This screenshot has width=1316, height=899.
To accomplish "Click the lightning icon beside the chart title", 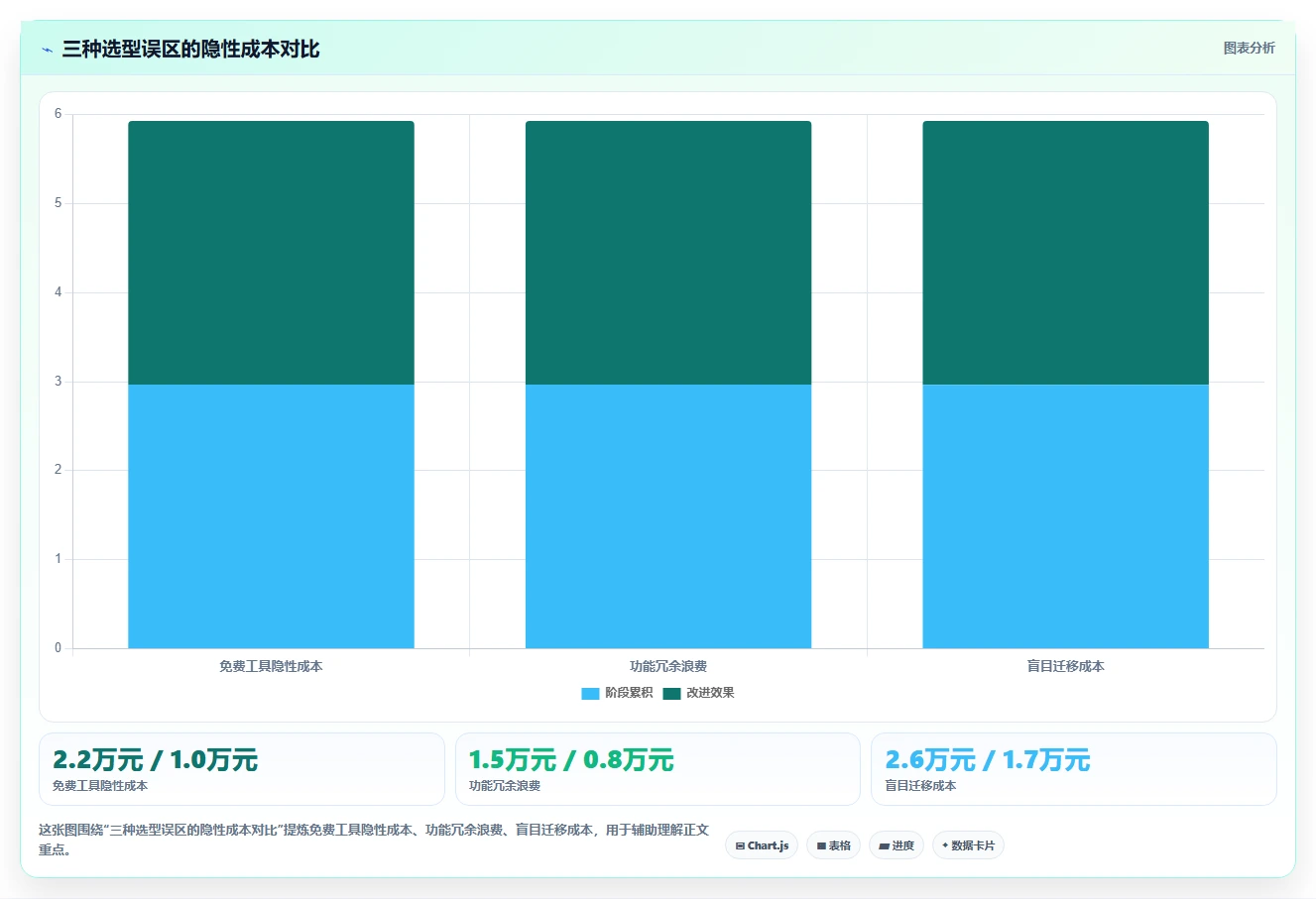I will 47,50.
